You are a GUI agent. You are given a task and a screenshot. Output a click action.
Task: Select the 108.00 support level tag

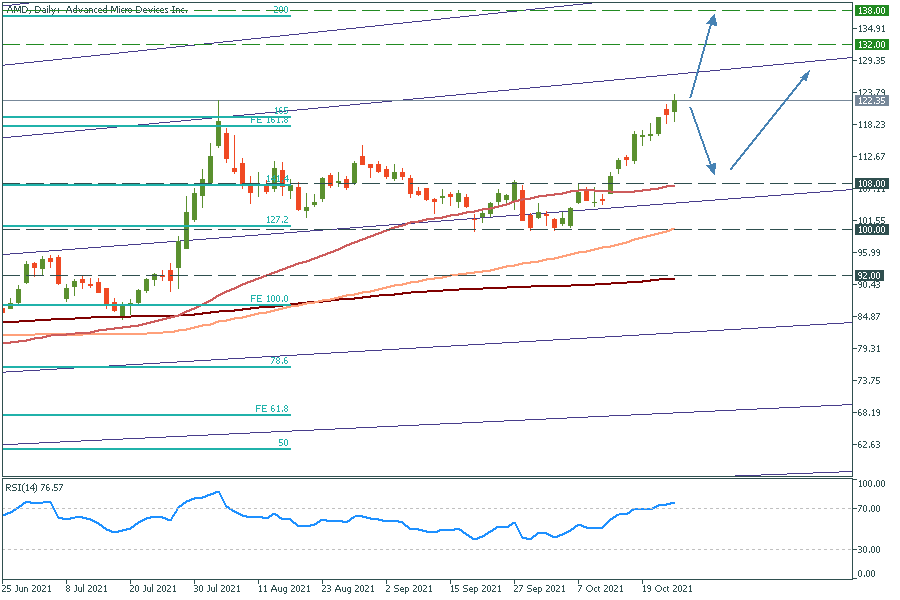pos(871,184)
